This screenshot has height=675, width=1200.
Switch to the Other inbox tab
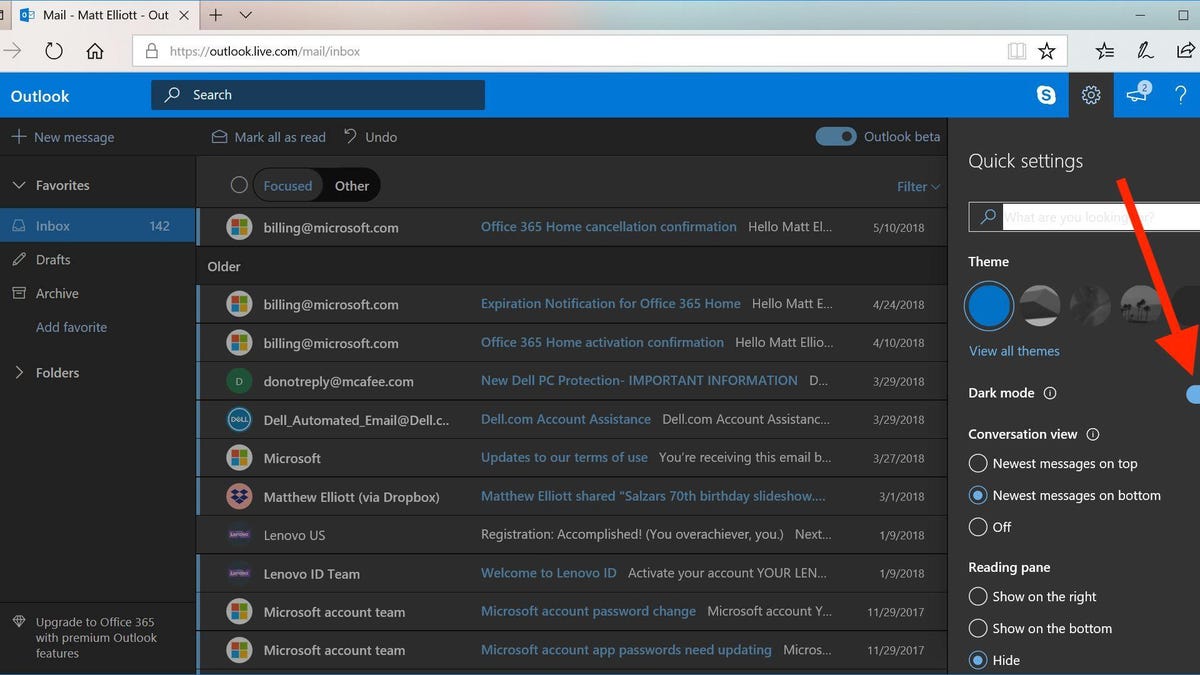point(352,185)
